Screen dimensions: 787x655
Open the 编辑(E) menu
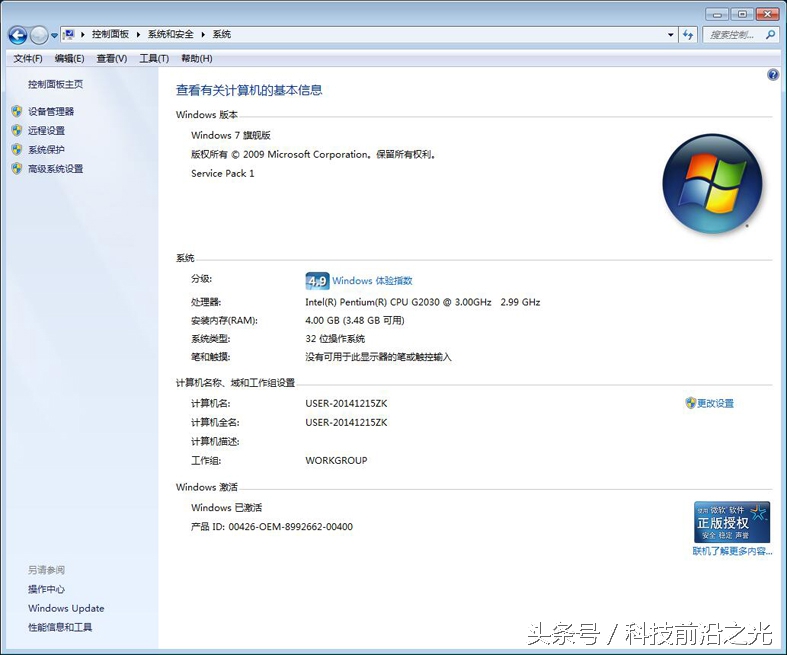point(69,59)
